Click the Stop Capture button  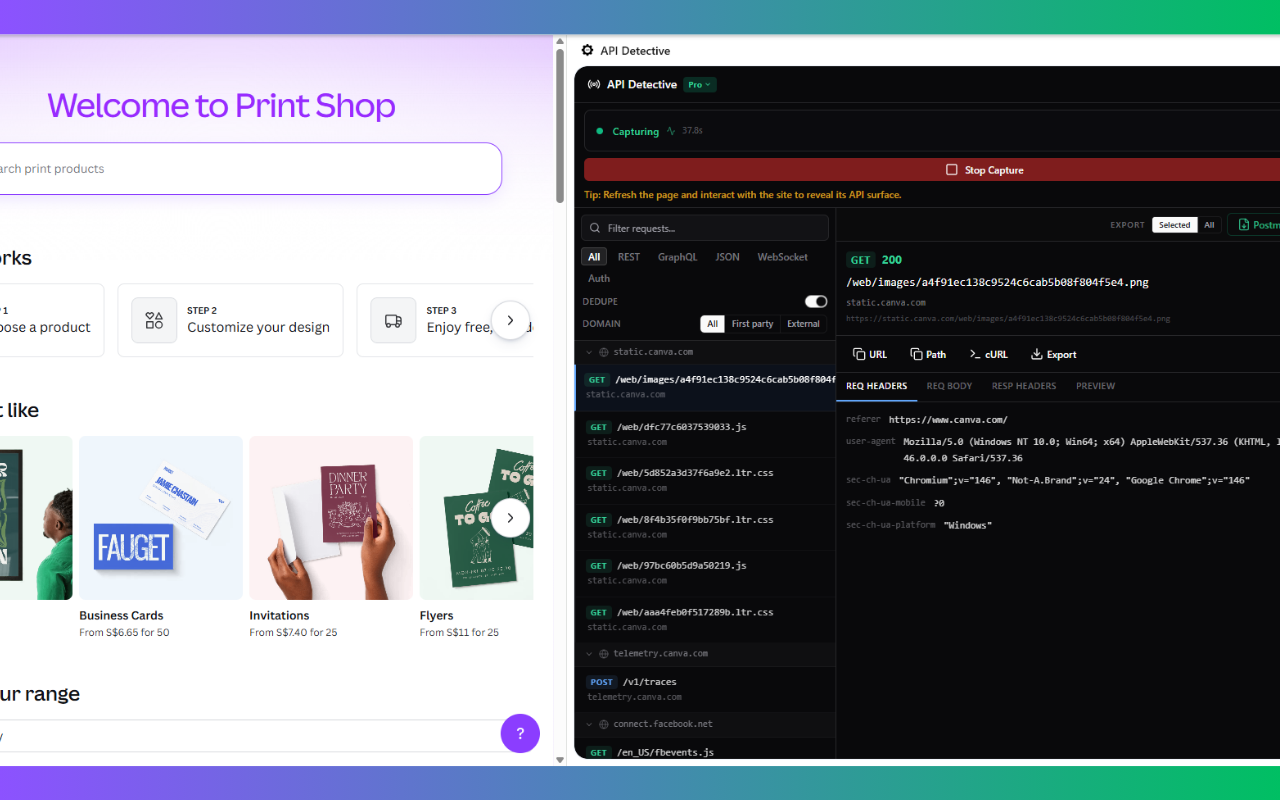[x=932, y=170]
